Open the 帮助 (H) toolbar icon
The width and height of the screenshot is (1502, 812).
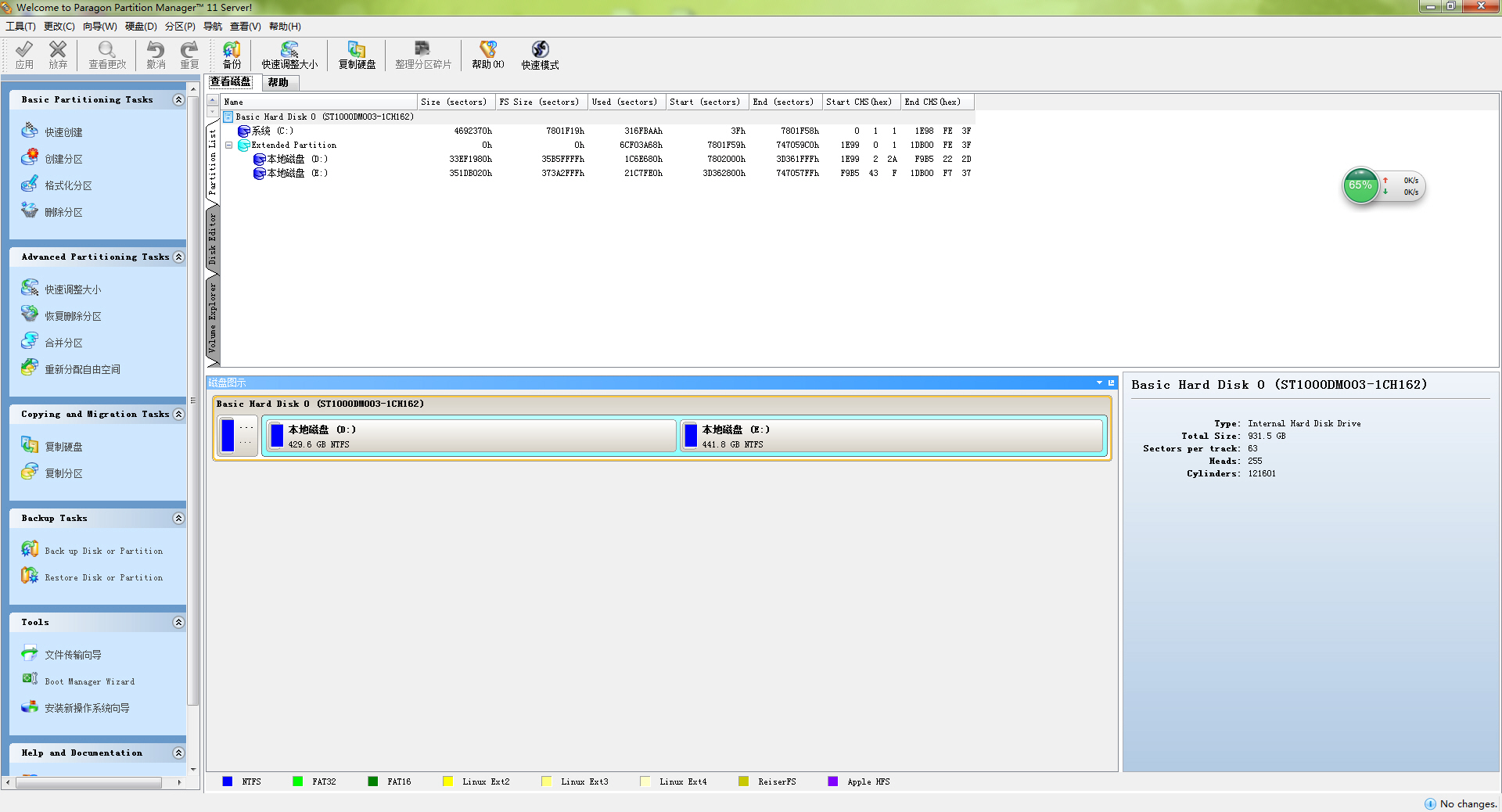[487, 55]
